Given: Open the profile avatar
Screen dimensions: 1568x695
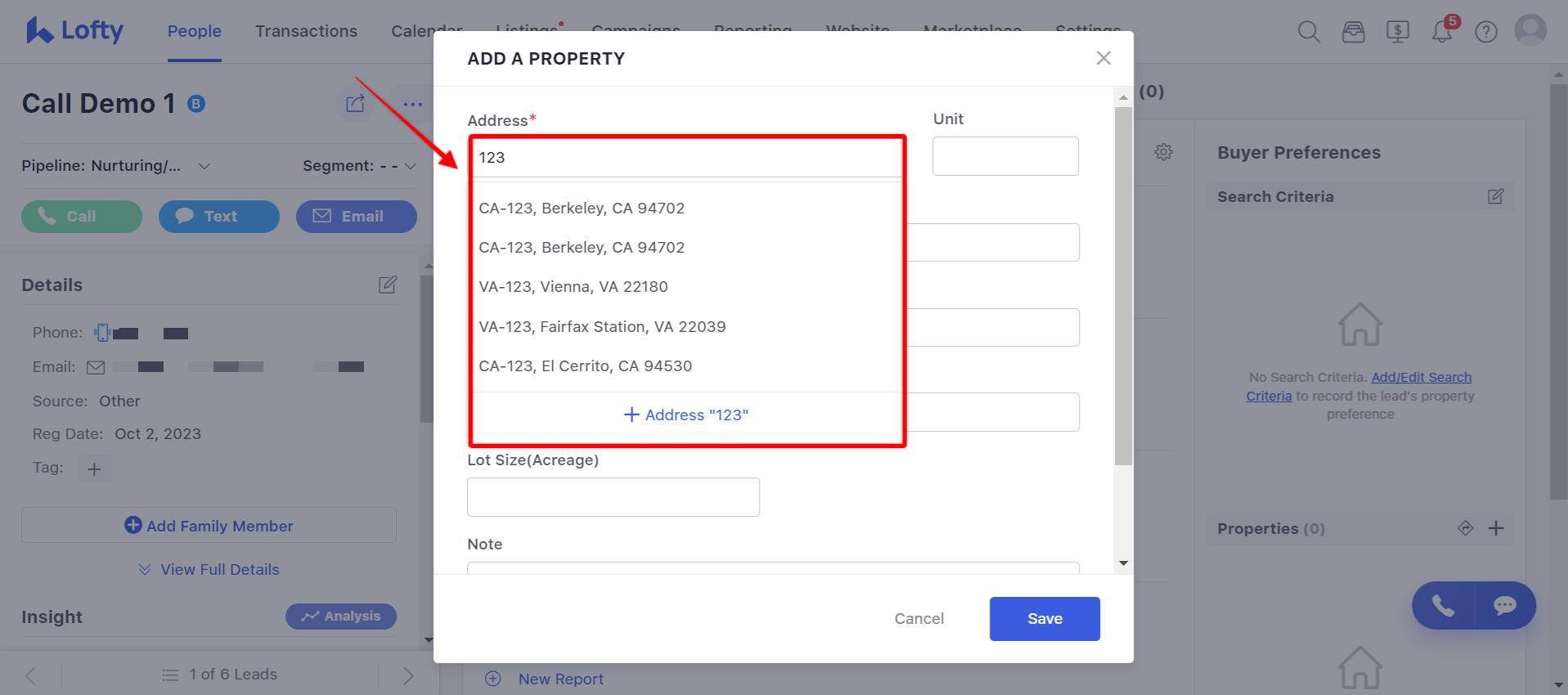Looking at the screenshot, I should [1530, 29].
